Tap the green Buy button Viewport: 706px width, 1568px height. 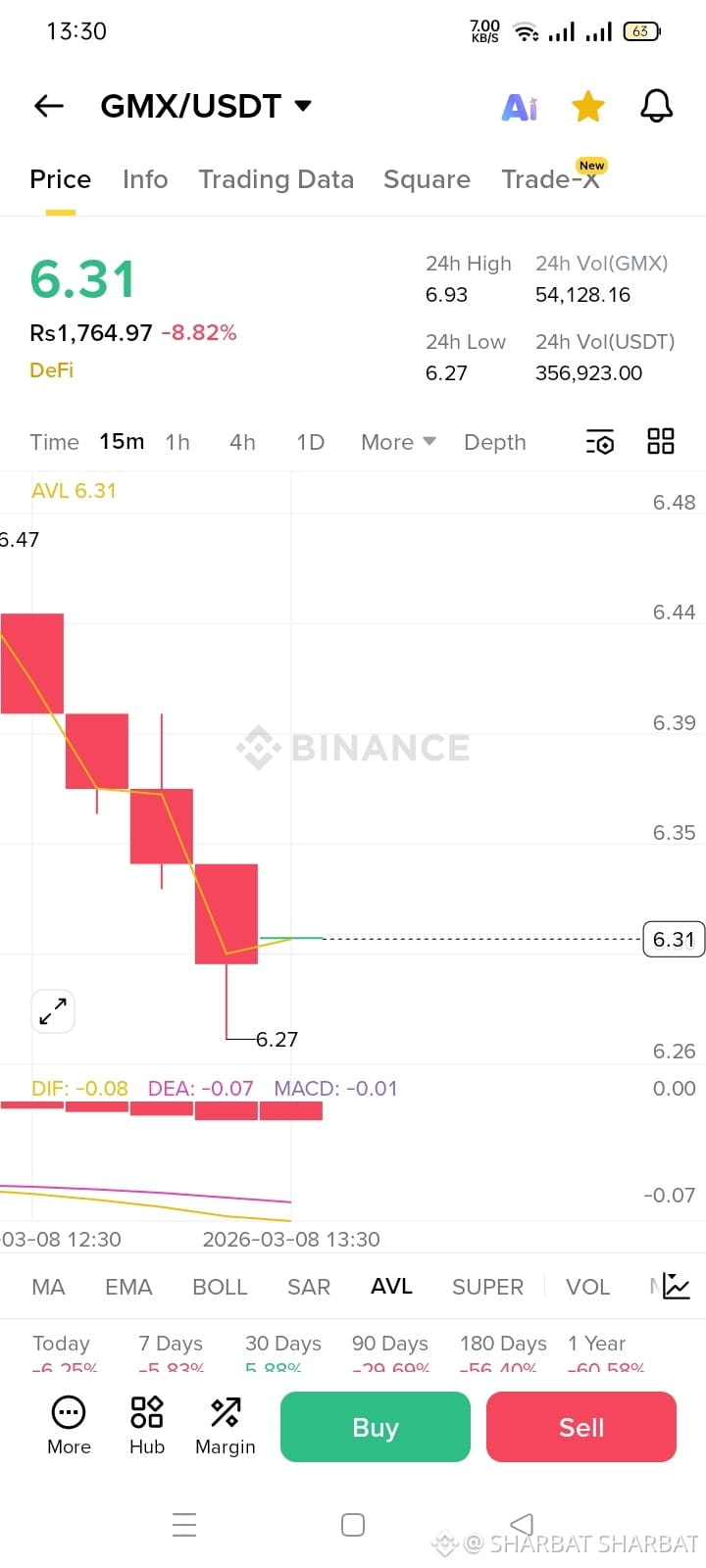pyautogui.click(x=376, y=1427)
